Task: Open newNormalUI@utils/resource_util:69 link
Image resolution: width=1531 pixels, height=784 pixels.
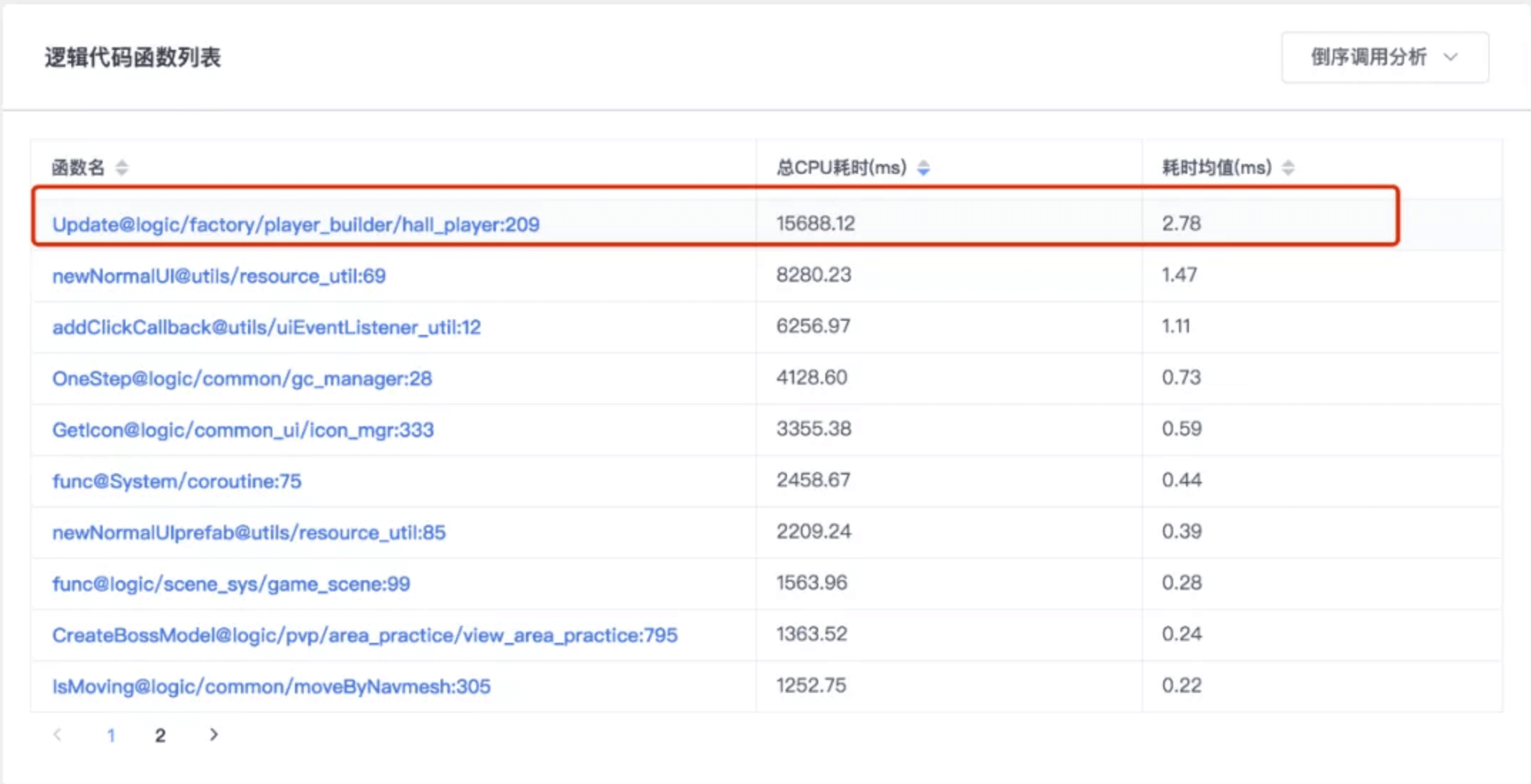Action: click(x=219, y=276)
